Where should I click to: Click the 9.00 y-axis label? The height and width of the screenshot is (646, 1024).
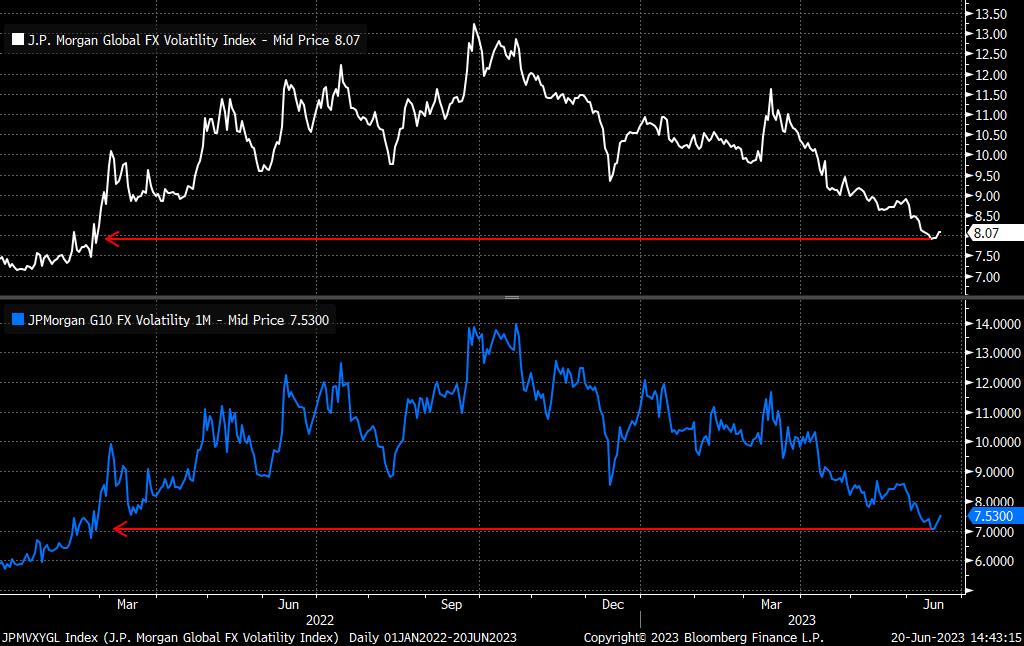pos(988,196)
